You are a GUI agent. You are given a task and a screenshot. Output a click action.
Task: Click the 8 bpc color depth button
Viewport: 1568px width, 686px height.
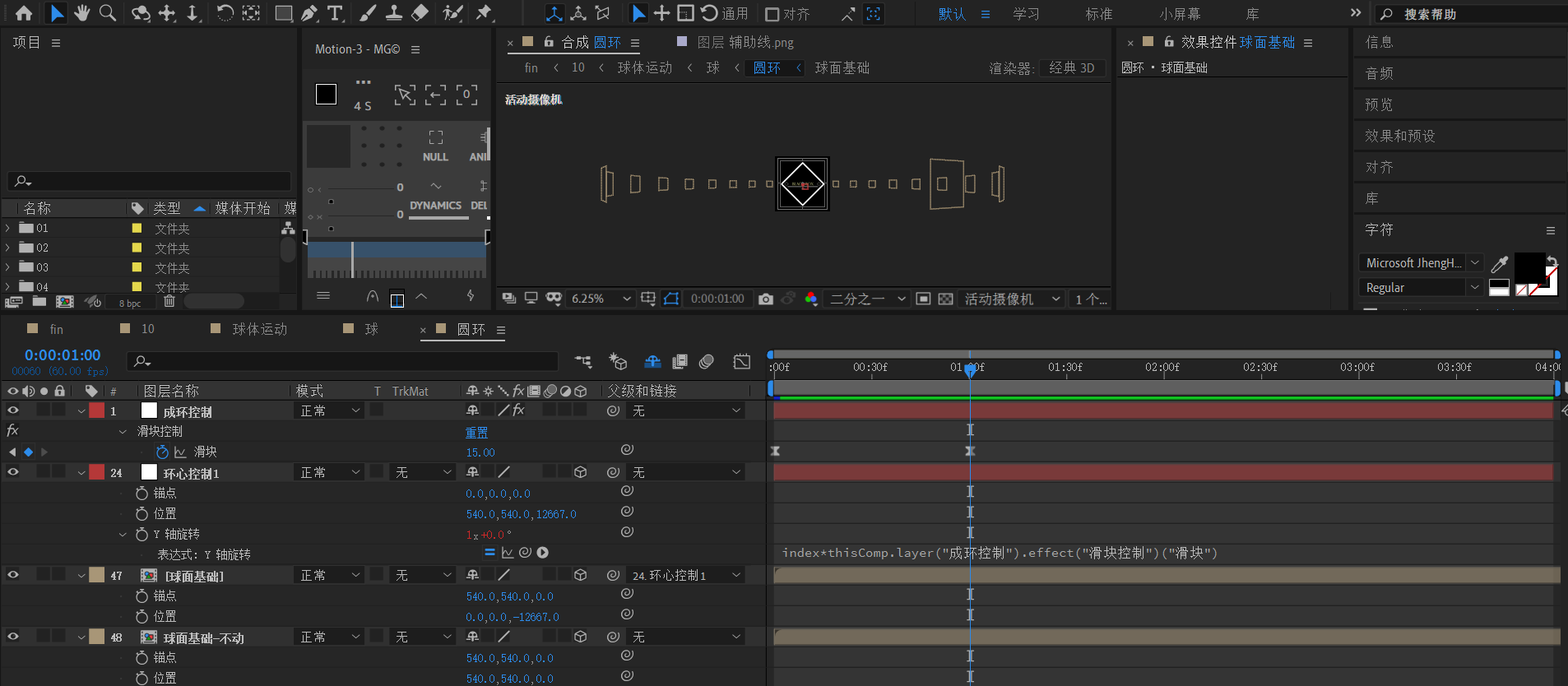tap(130, 303)
